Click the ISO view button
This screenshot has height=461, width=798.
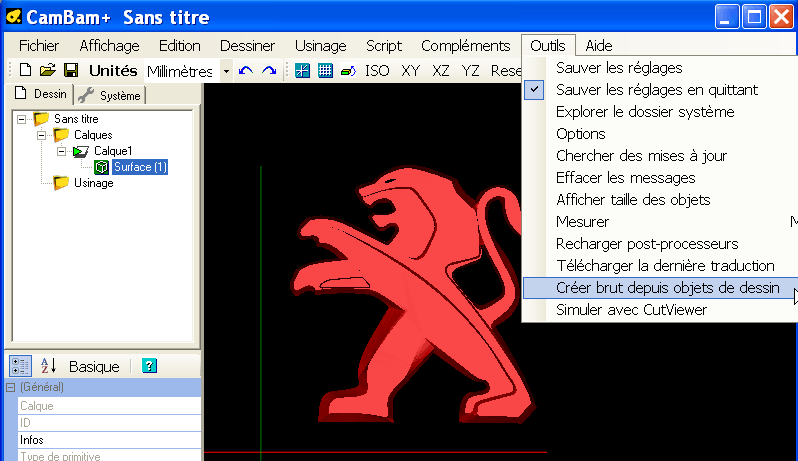click(377, 71)
